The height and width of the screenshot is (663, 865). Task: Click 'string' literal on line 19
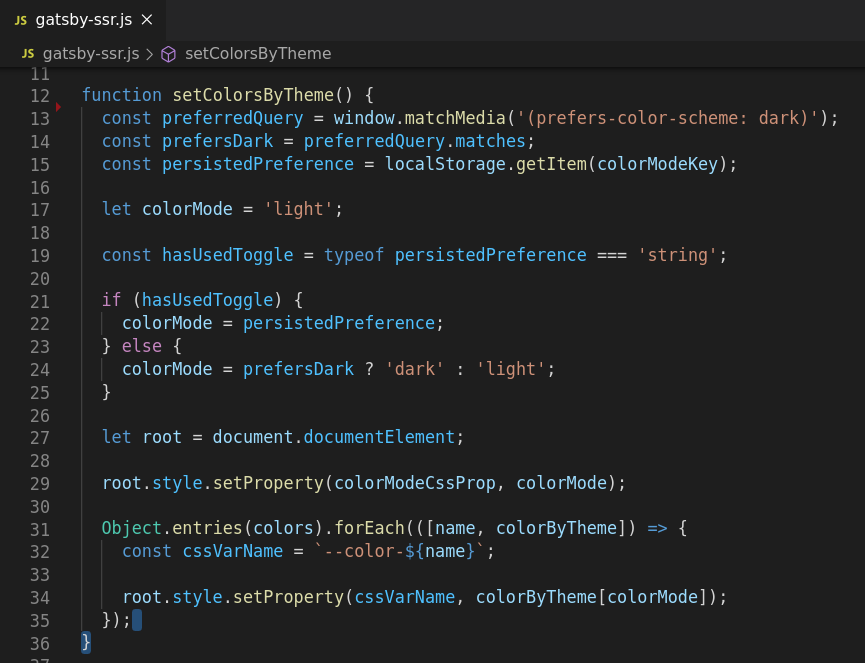pos(677,255)
